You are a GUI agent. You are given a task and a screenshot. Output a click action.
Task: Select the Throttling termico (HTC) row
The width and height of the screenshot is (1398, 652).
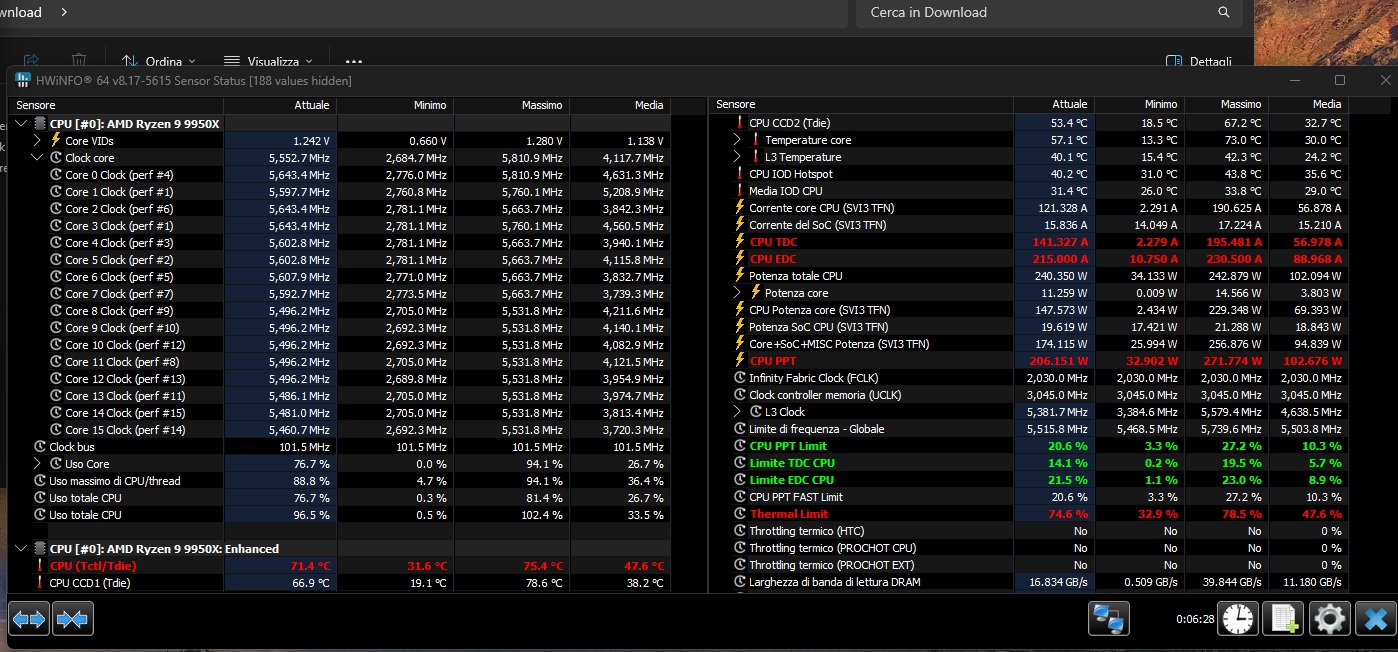(x=1030, y=531)
